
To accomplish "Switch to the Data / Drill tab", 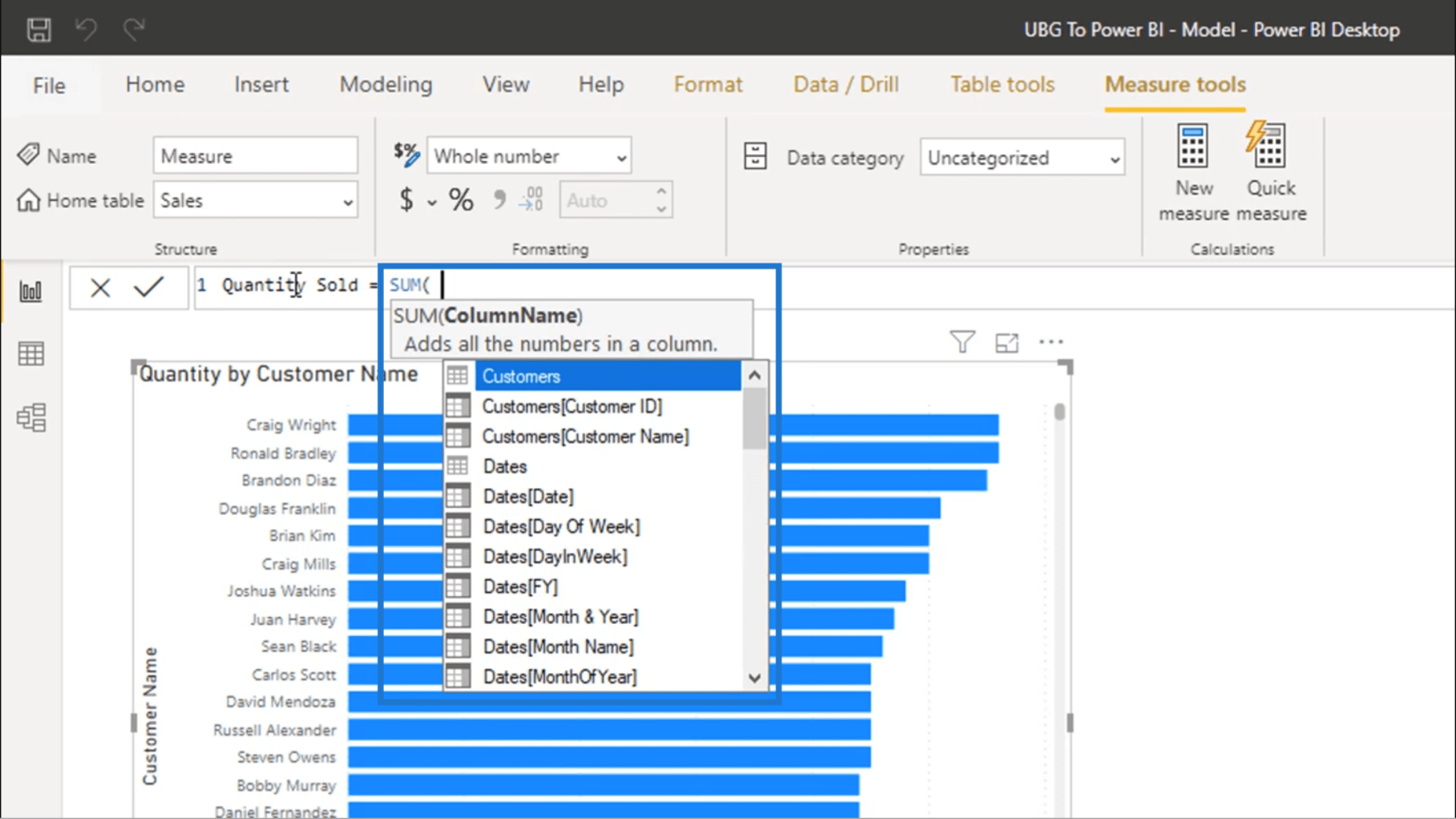I will [846, 84].
